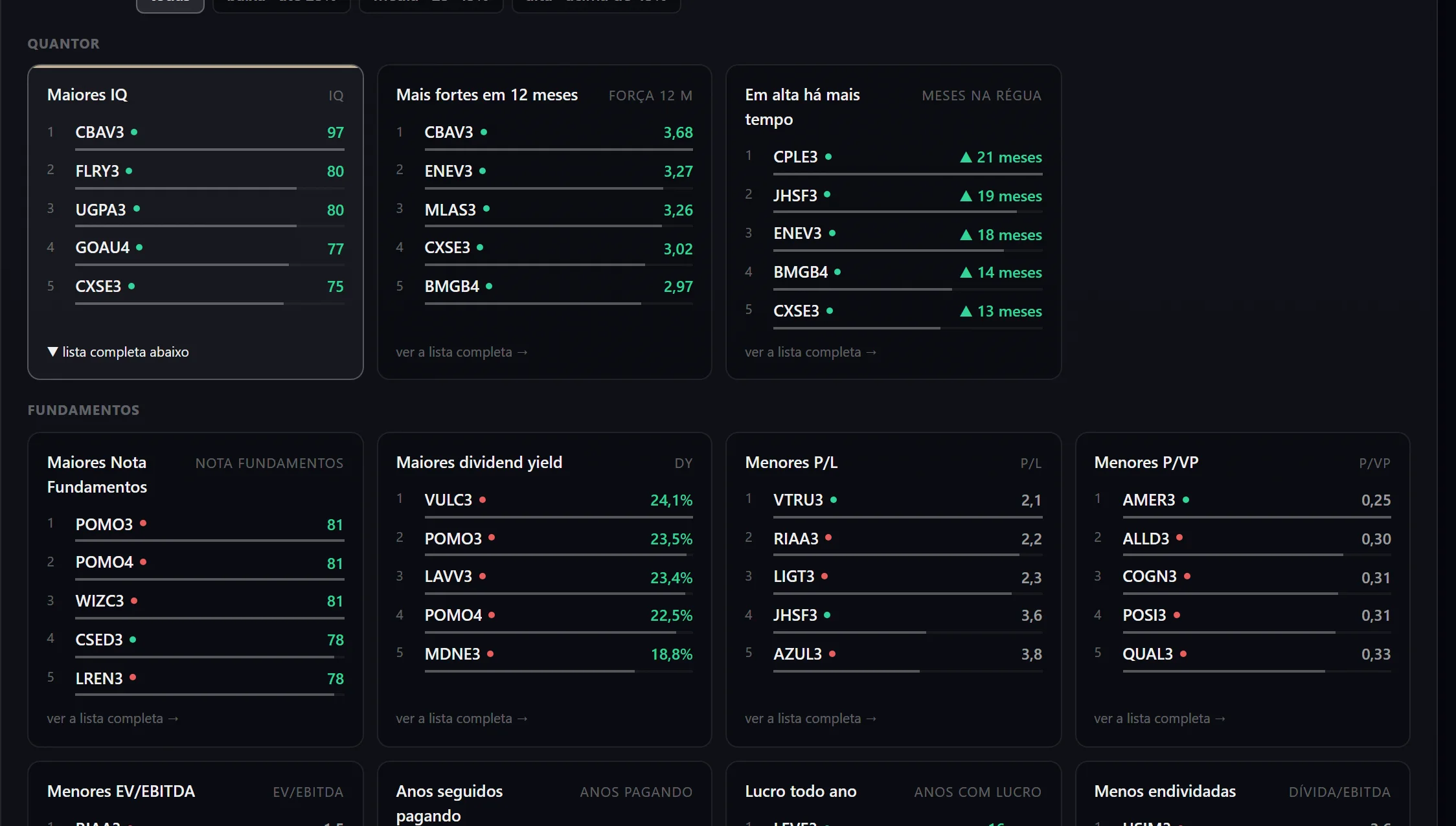Screen dimensions: 1456x826
Task: Select JHSF3 with 19 meses na régua
Action: pyautogui.click(x=795, y=195)
